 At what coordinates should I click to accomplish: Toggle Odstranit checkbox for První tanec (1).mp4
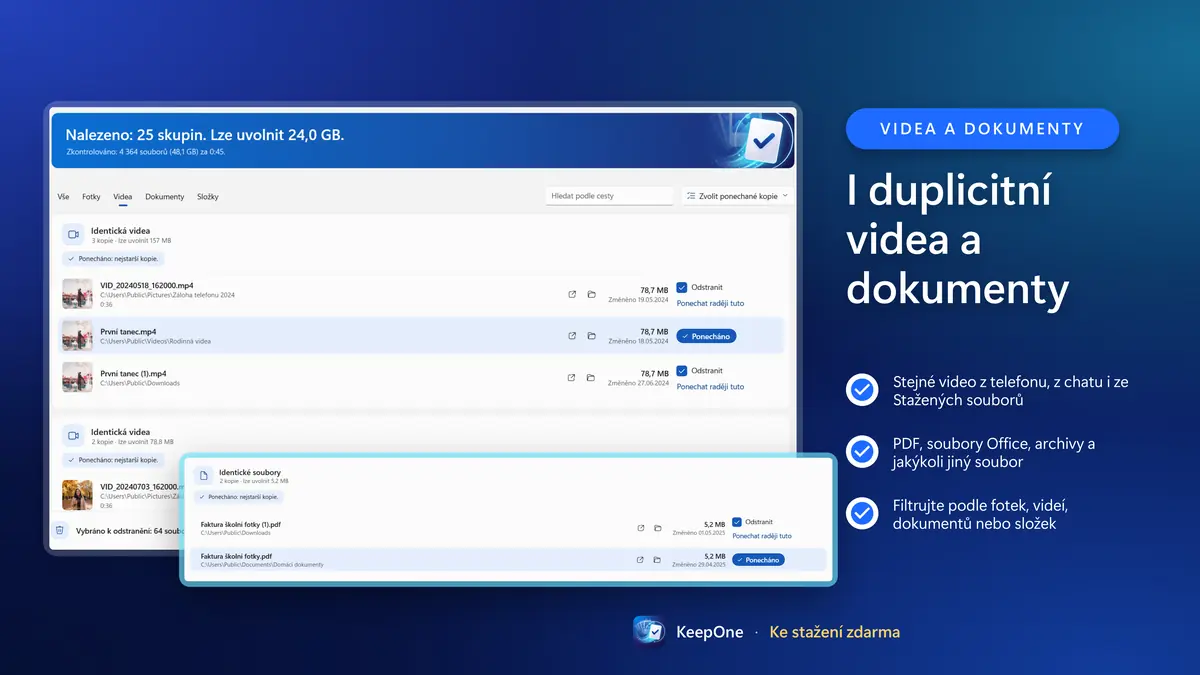[x=682, y=371]
